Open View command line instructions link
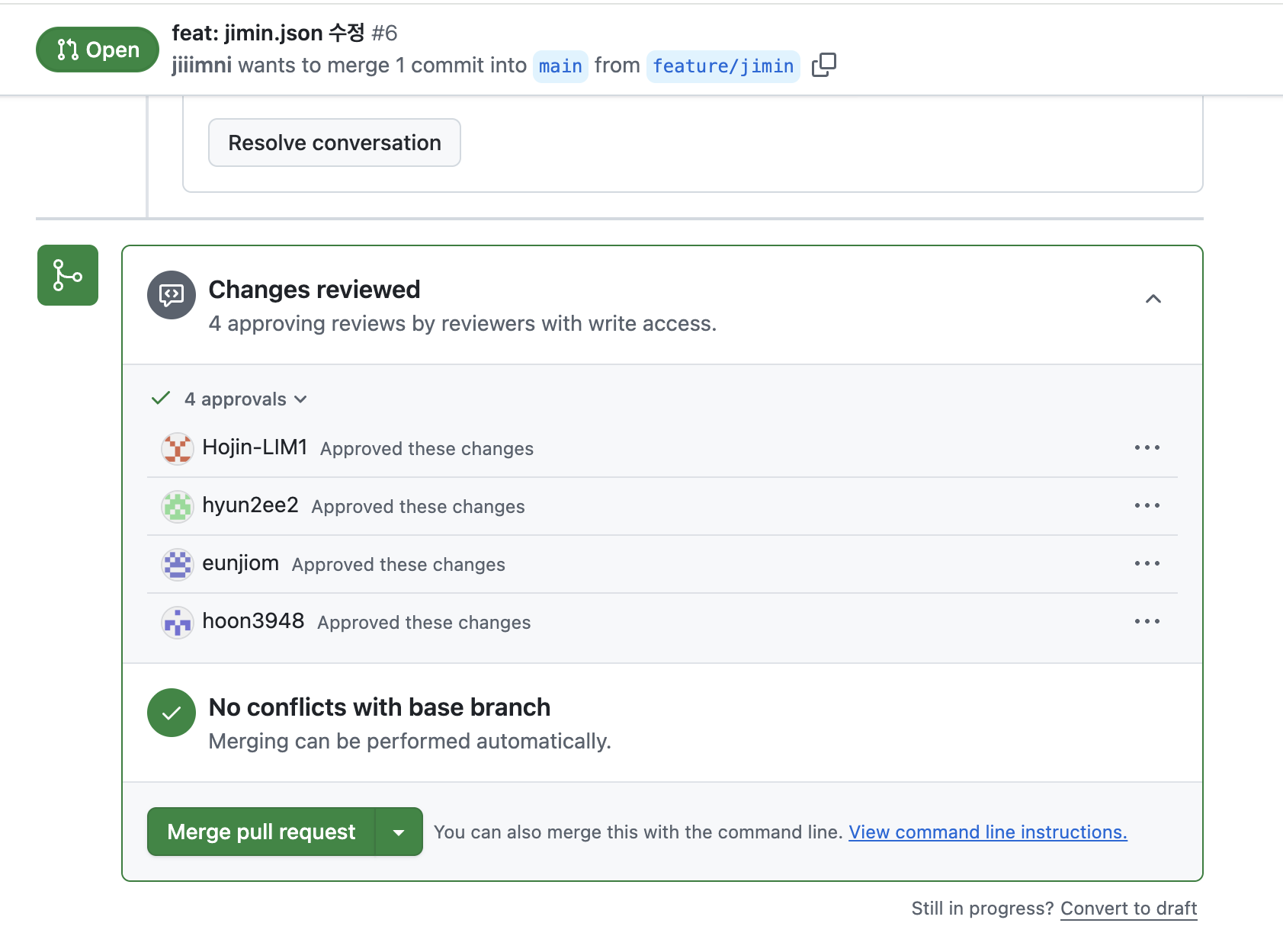 988,832
